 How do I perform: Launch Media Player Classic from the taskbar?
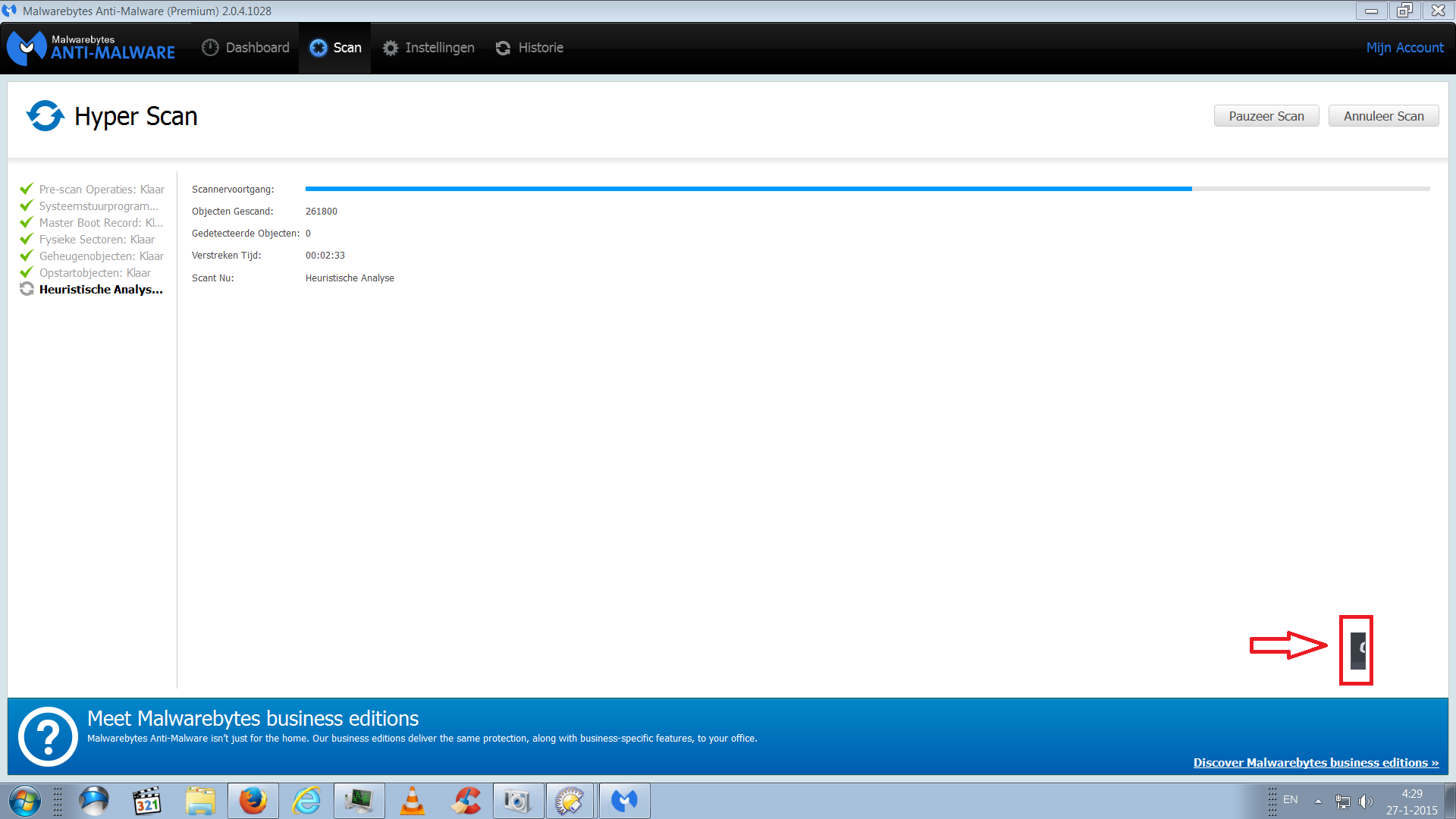coord(147,801)
